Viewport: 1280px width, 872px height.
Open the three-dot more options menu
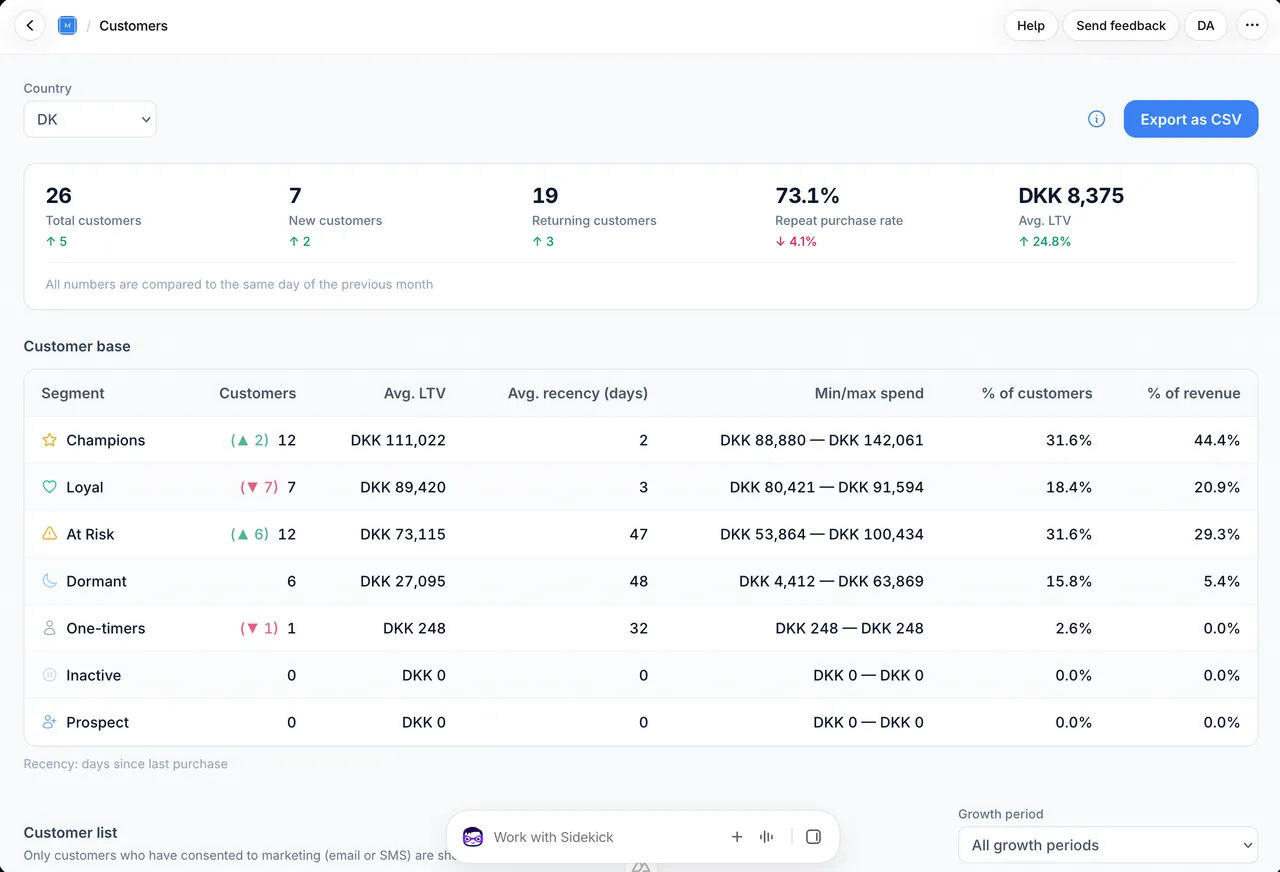coord(1252,26)
